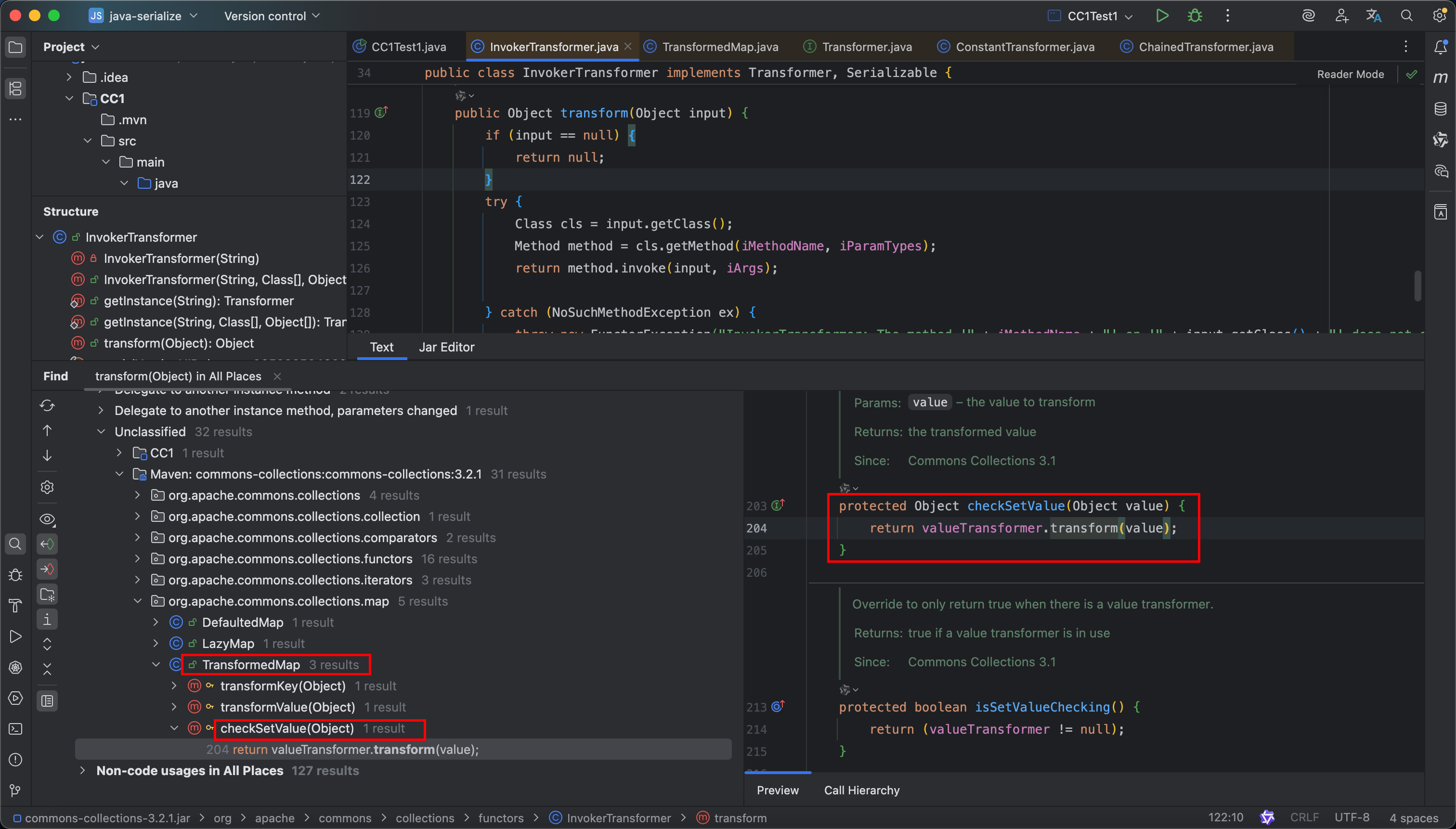Toggle the Structure tool window sidebar button
Viewport: 1456px width, 829px height.
[x=15, y=88]
